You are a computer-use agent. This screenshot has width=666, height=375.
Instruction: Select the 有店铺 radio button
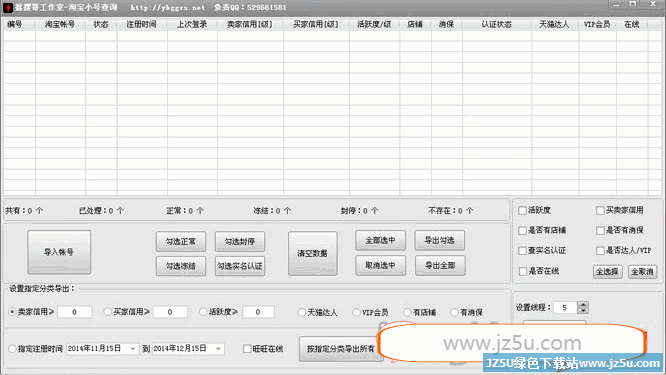[x=407, y=312]
